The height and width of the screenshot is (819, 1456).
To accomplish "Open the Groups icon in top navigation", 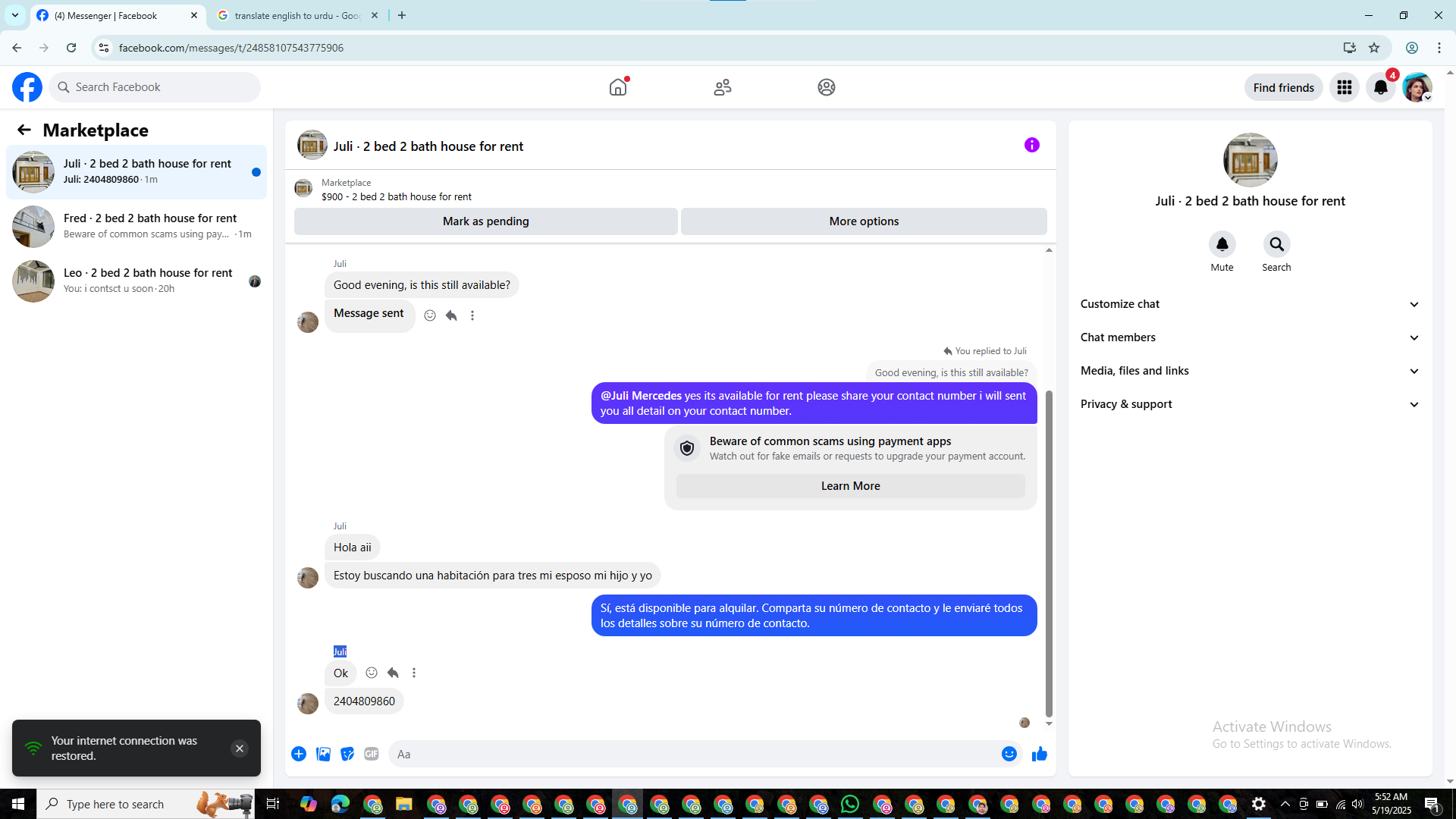I will (827, 87).
